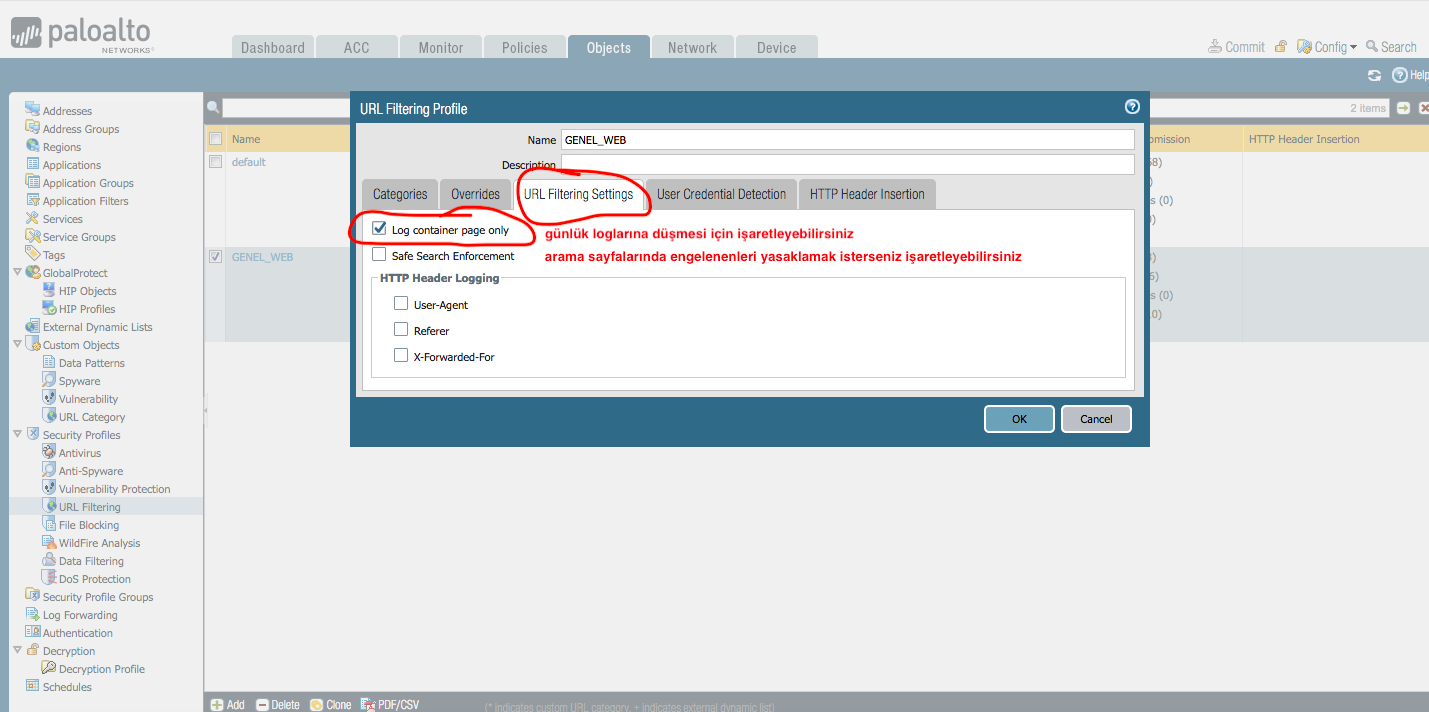Click the Clone icon in bottom toolbar
Viewport: 1429px width, 712px height.
click(317, 705)
